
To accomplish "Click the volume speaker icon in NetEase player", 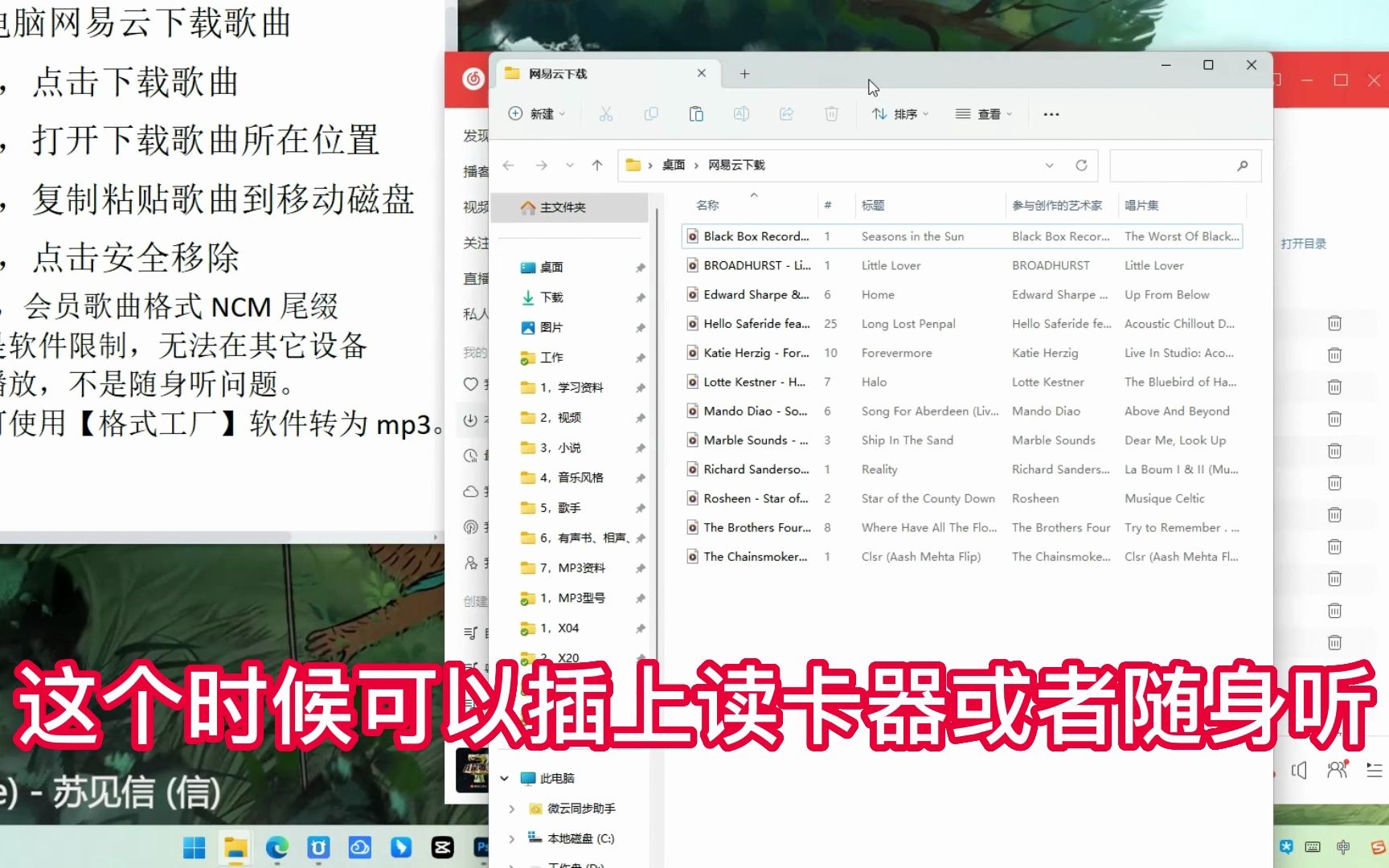I will [x=1299, y=770].
